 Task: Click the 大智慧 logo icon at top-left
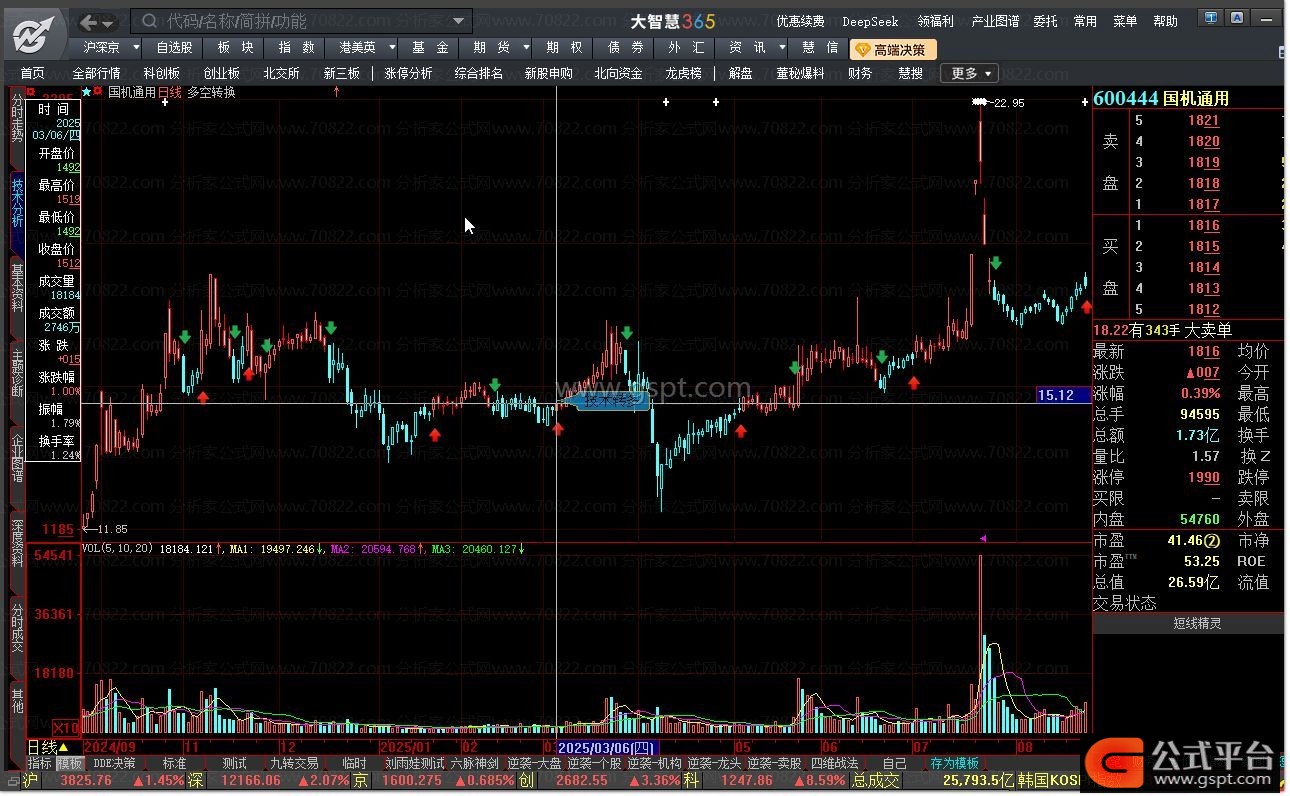[35, 35]
